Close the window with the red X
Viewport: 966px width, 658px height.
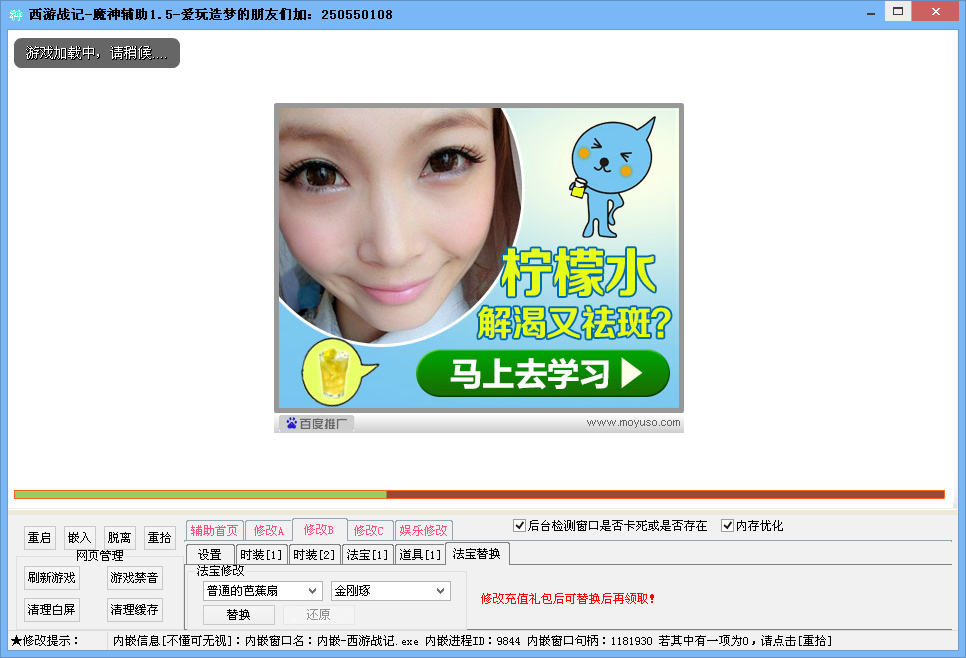point(935,11)
